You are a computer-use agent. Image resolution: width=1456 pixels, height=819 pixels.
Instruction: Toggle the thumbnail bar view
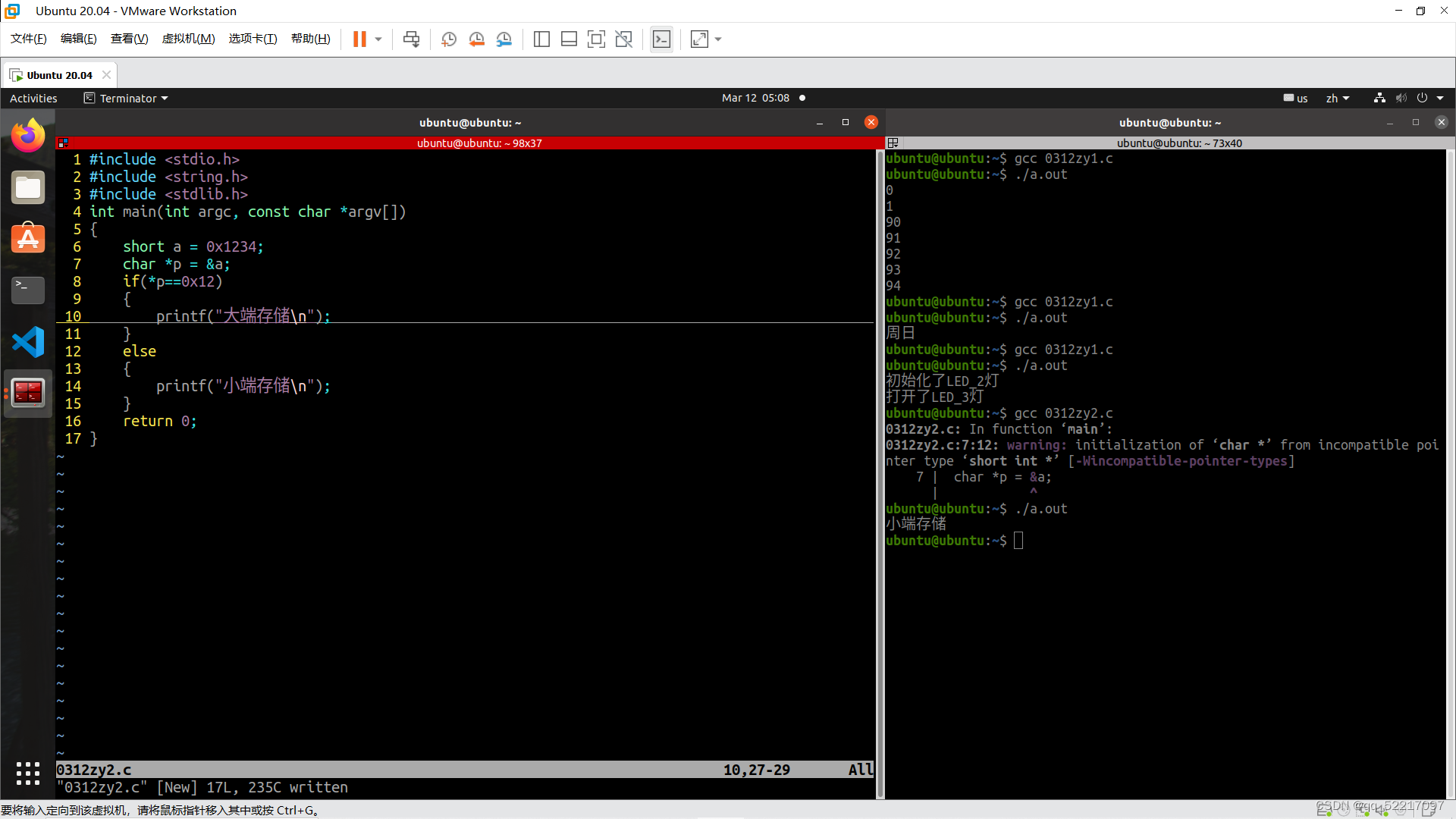pos(569,39)
